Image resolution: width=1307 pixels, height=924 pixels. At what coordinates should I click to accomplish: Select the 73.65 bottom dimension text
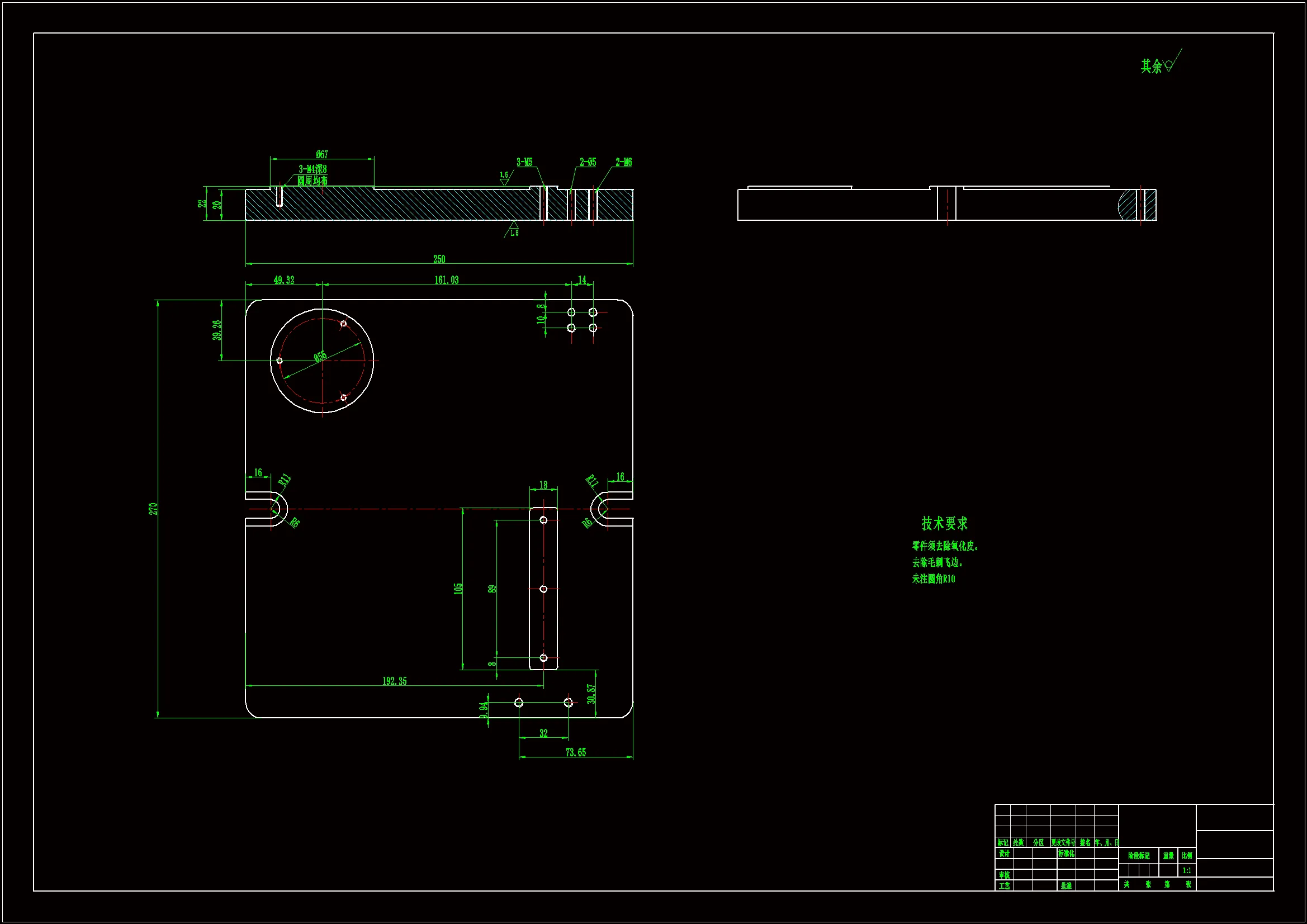pos(575,752)
